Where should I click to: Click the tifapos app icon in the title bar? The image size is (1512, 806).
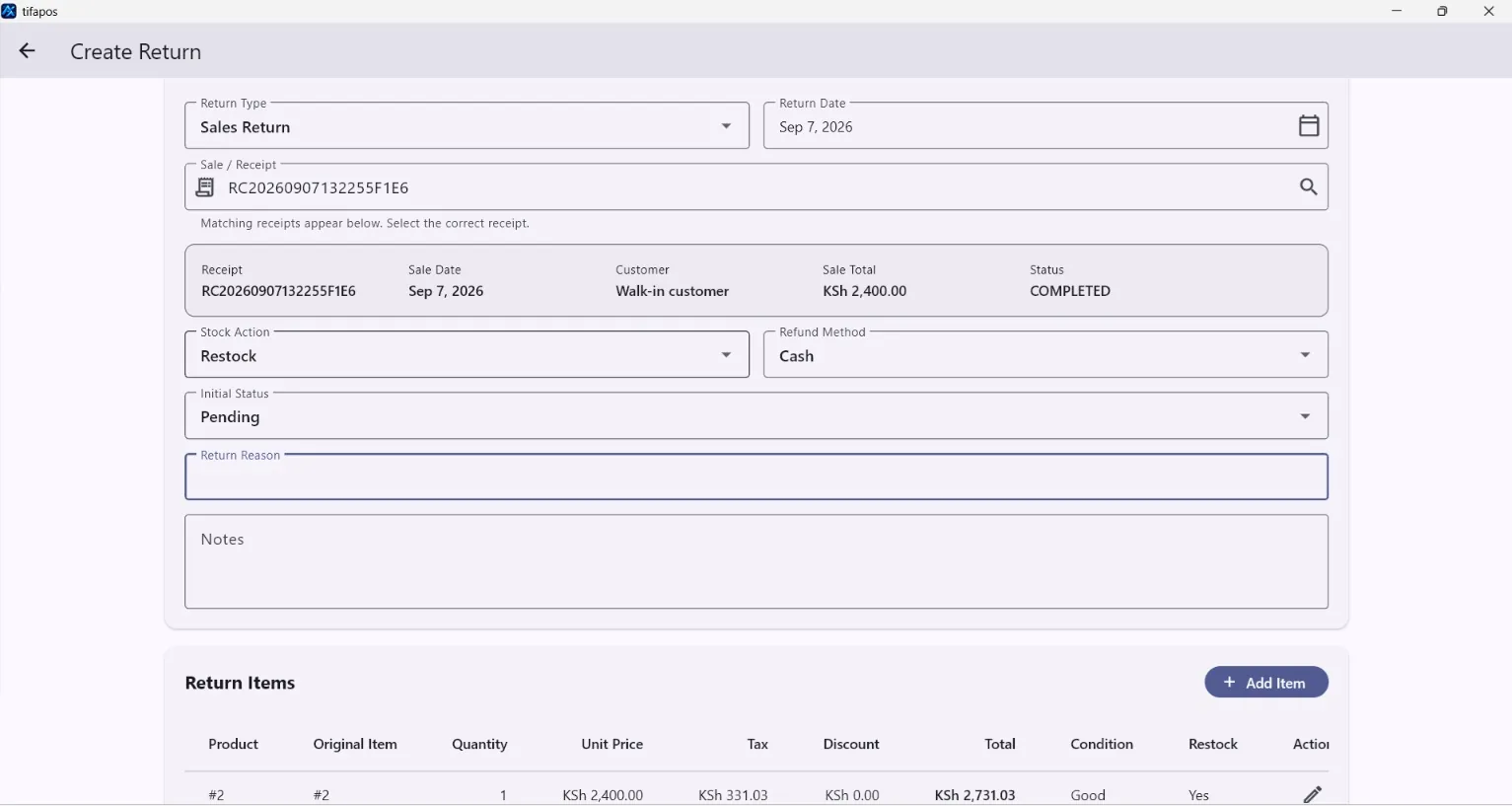click(x=9, y=11)
